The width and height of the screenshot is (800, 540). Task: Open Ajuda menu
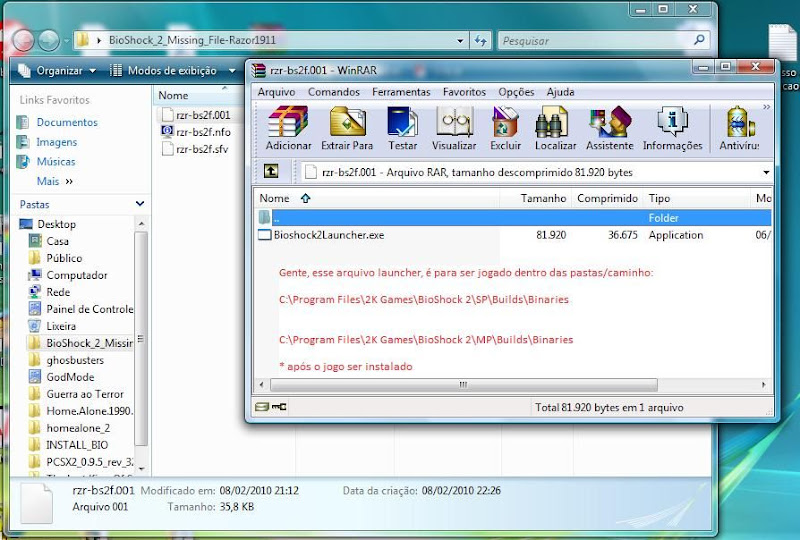560,92
